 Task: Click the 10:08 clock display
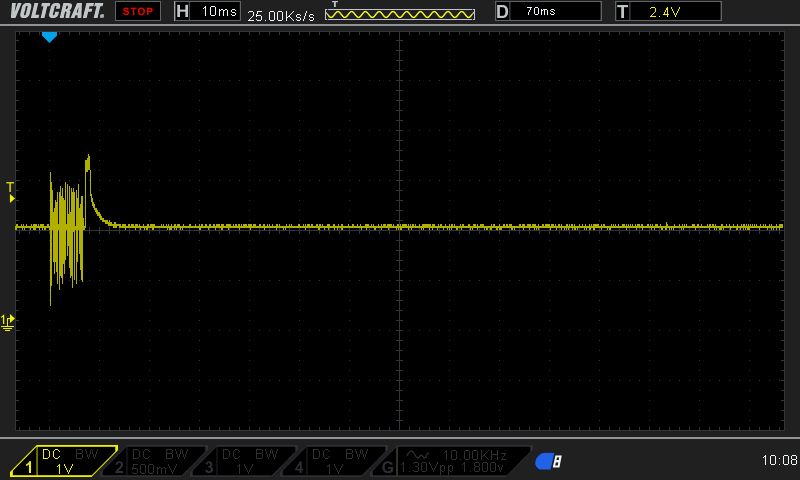pos(778,461)
